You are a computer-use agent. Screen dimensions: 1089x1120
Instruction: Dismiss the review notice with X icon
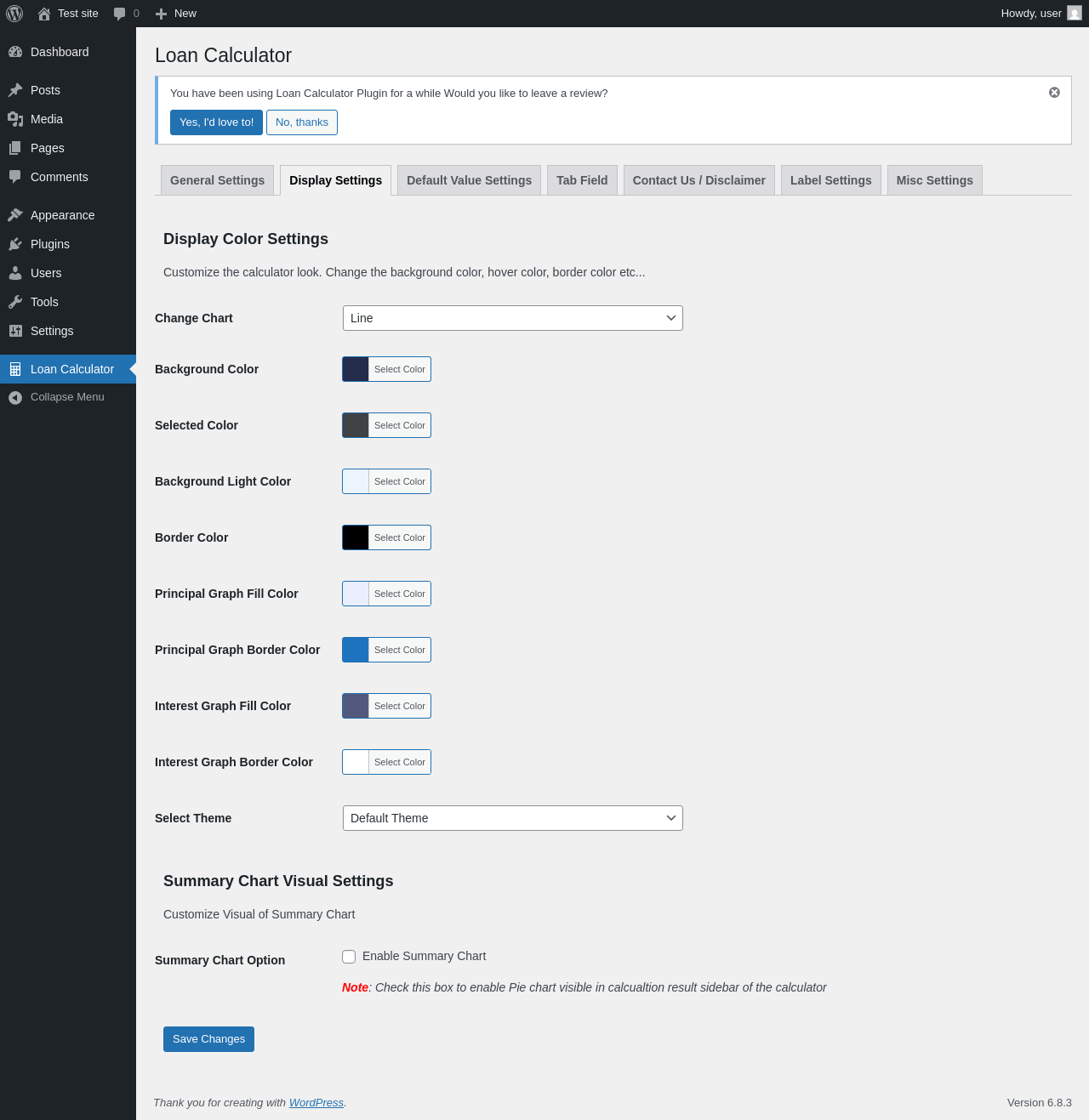(1054, 93)
